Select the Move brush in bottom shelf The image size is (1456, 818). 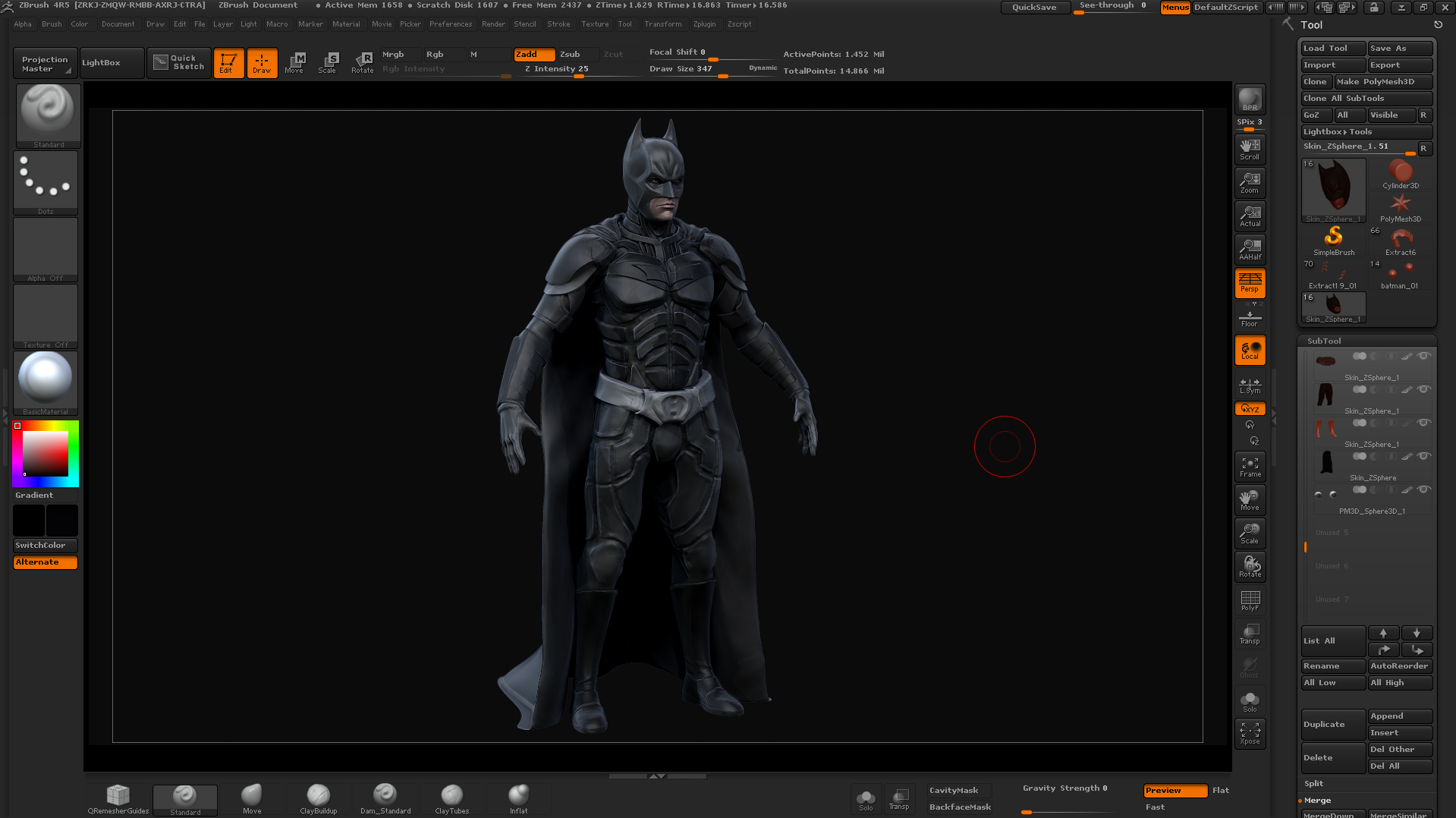252,800
